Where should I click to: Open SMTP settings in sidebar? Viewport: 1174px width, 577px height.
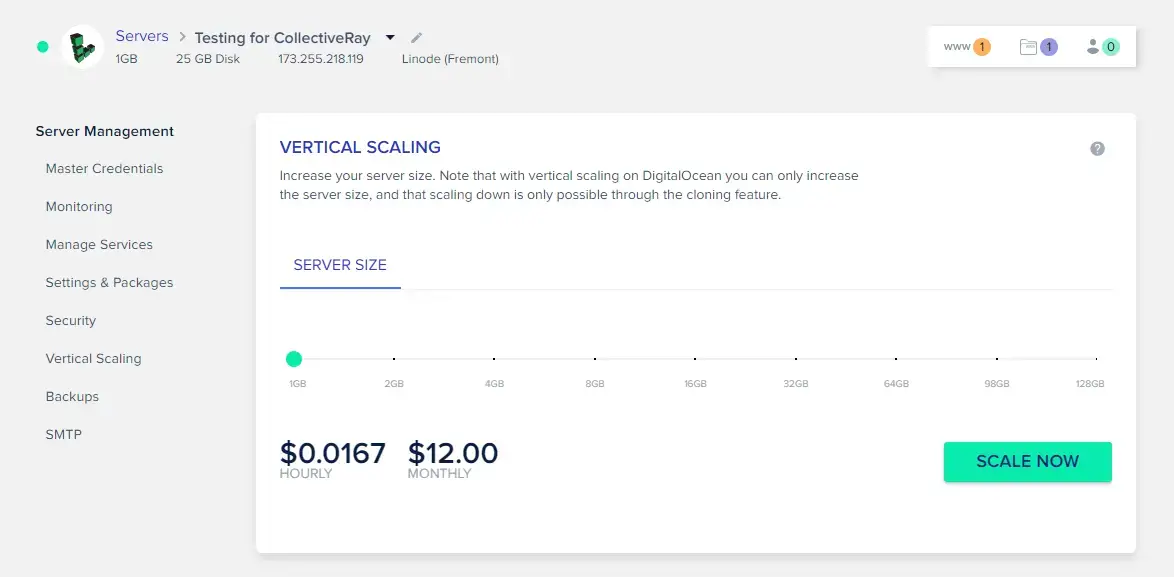64,434
